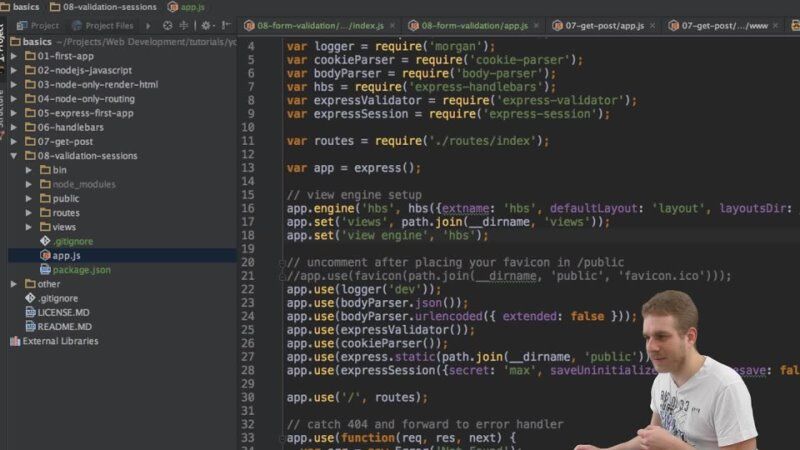The height and width of the screenshot is (450, 800).
Task: Close the 07-get-post/app.js tab
Action: [653, 26]
